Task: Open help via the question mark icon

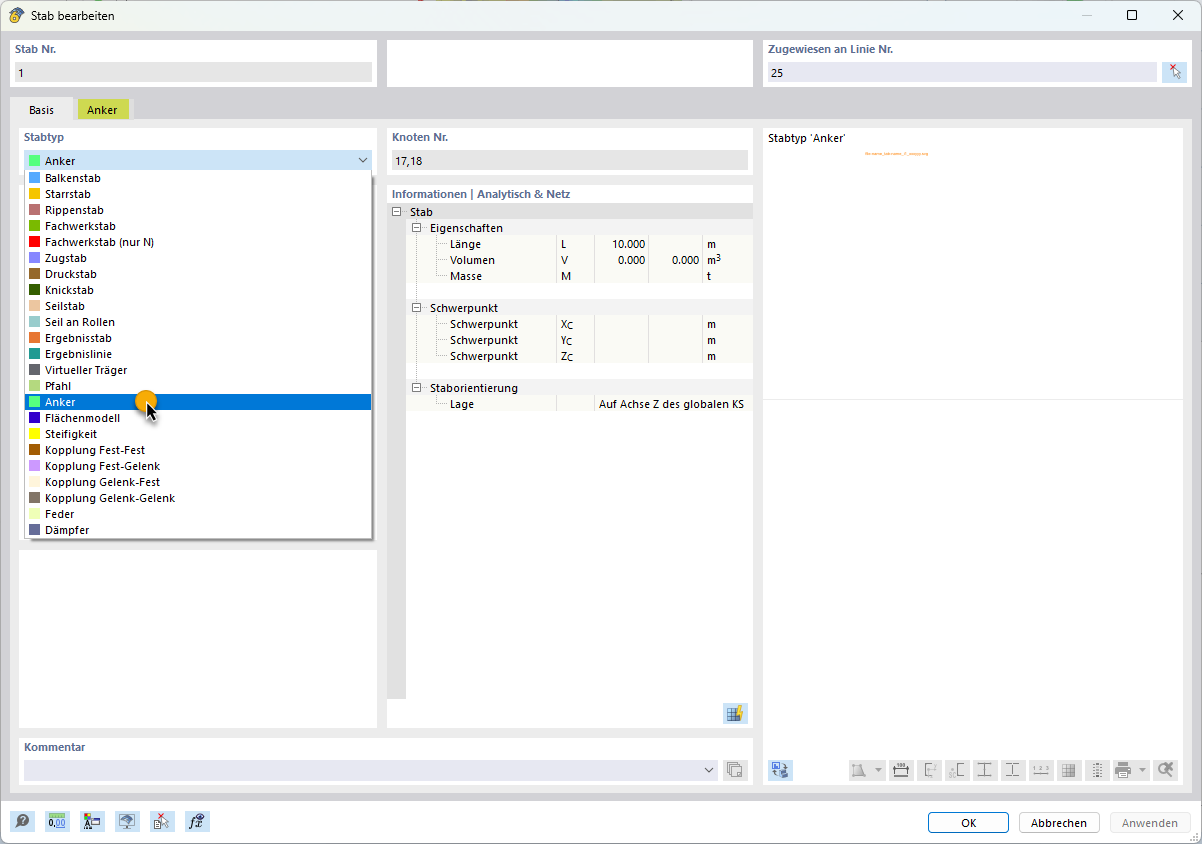Action: 22,821
